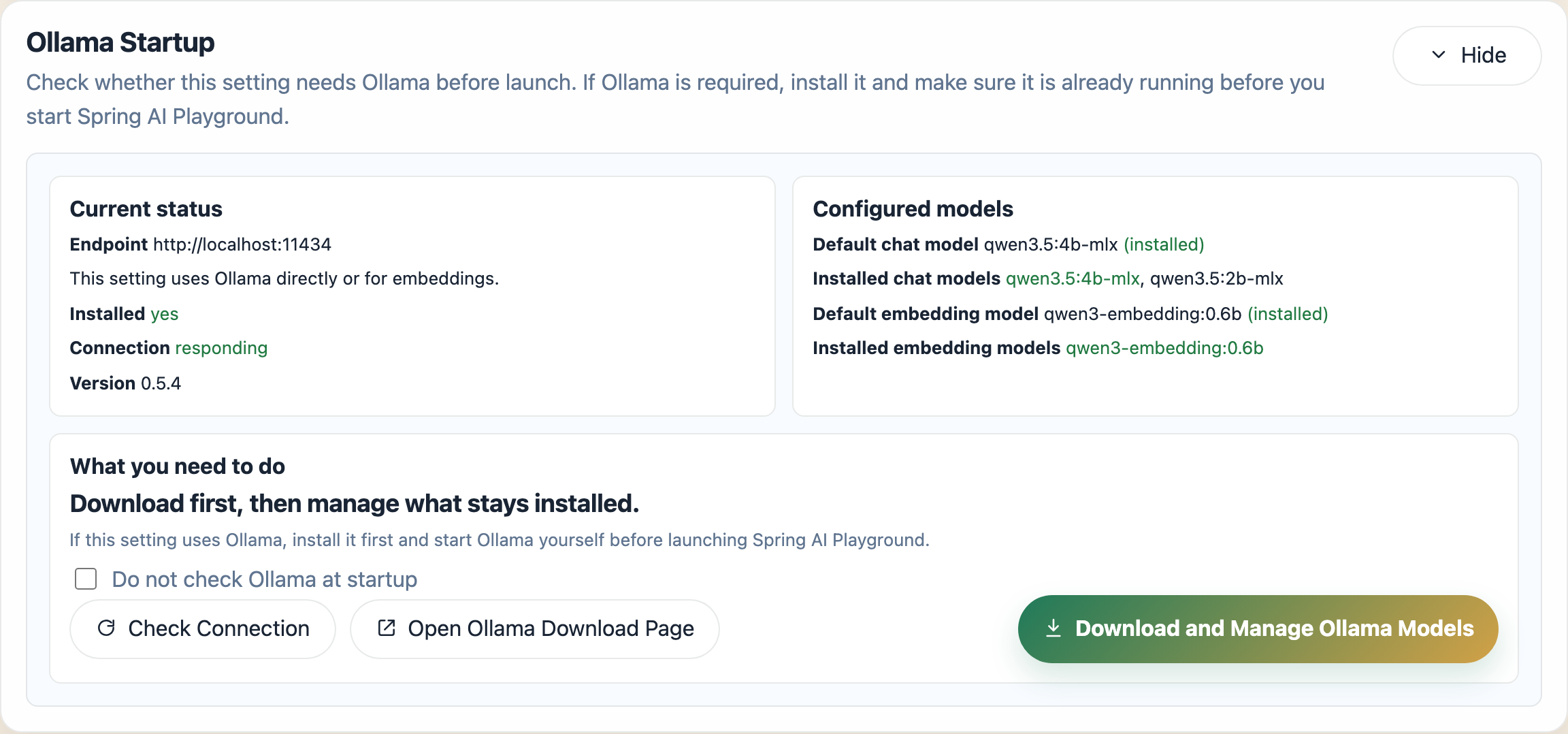Click the 'Check whether this setting needs Ollama' description
The width and height of the screenshot is (1568, 734).
click(675, 99)
